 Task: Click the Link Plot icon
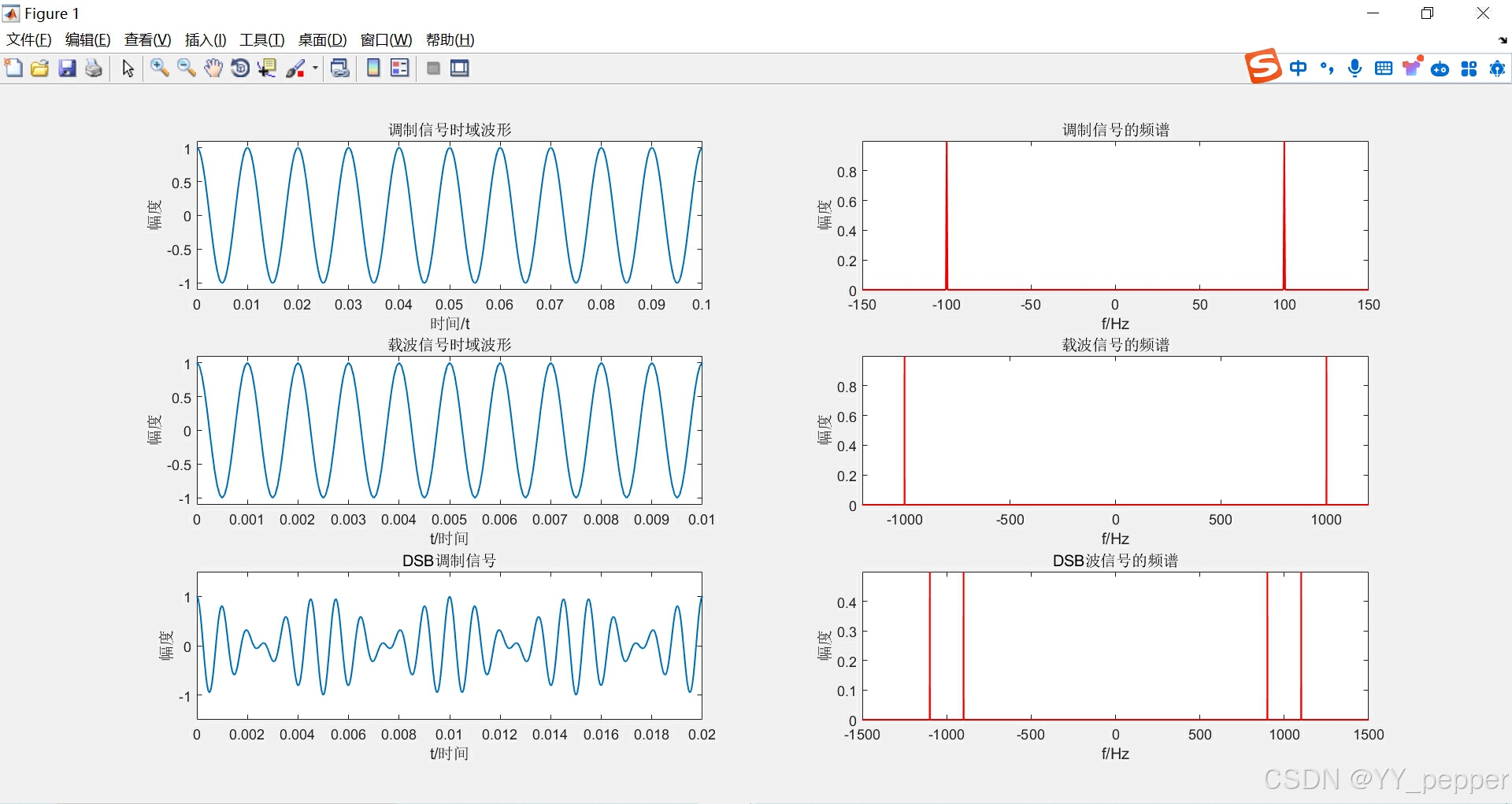[340, 69]
